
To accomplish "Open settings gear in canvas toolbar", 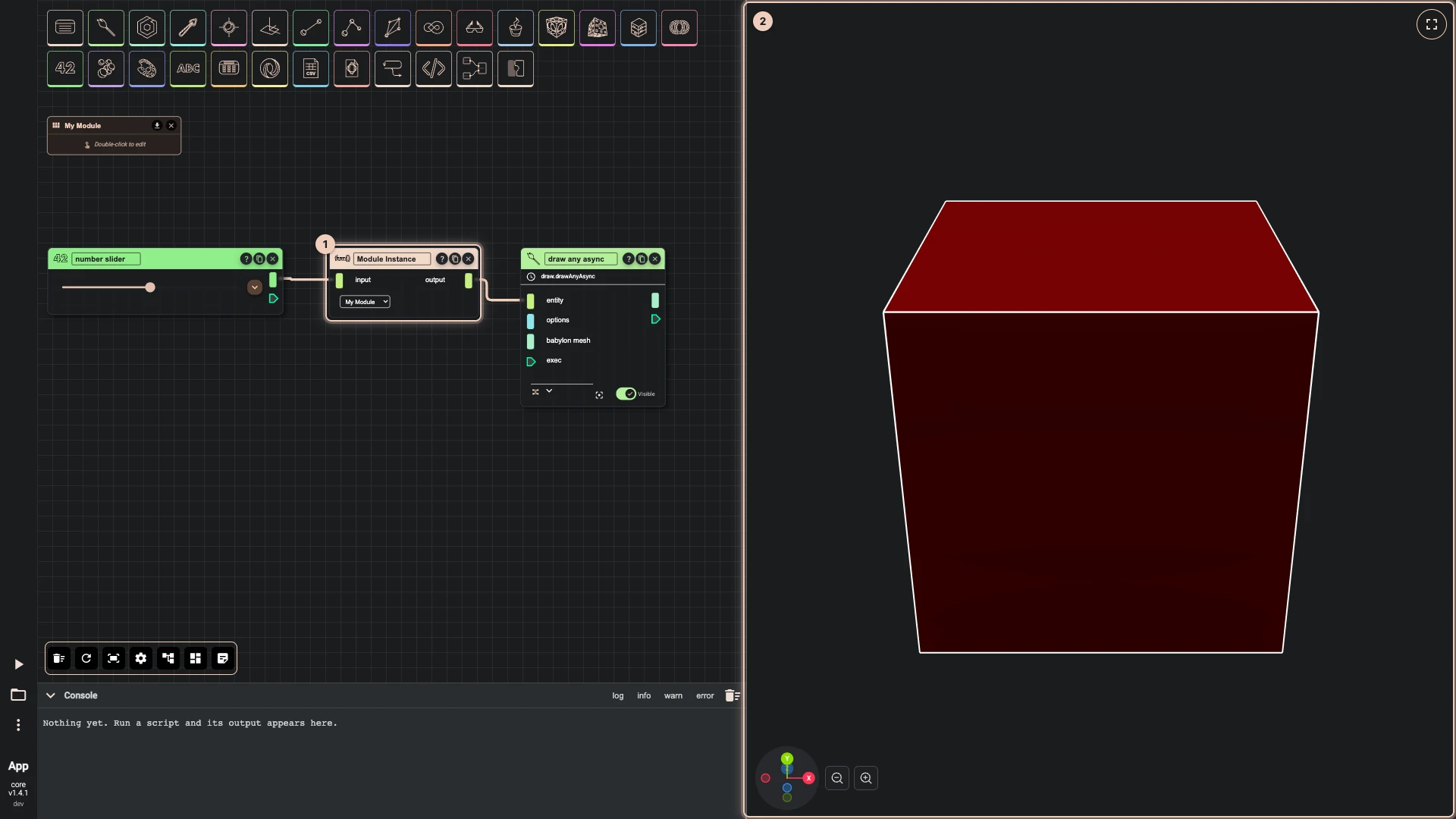I will (141, 658).
